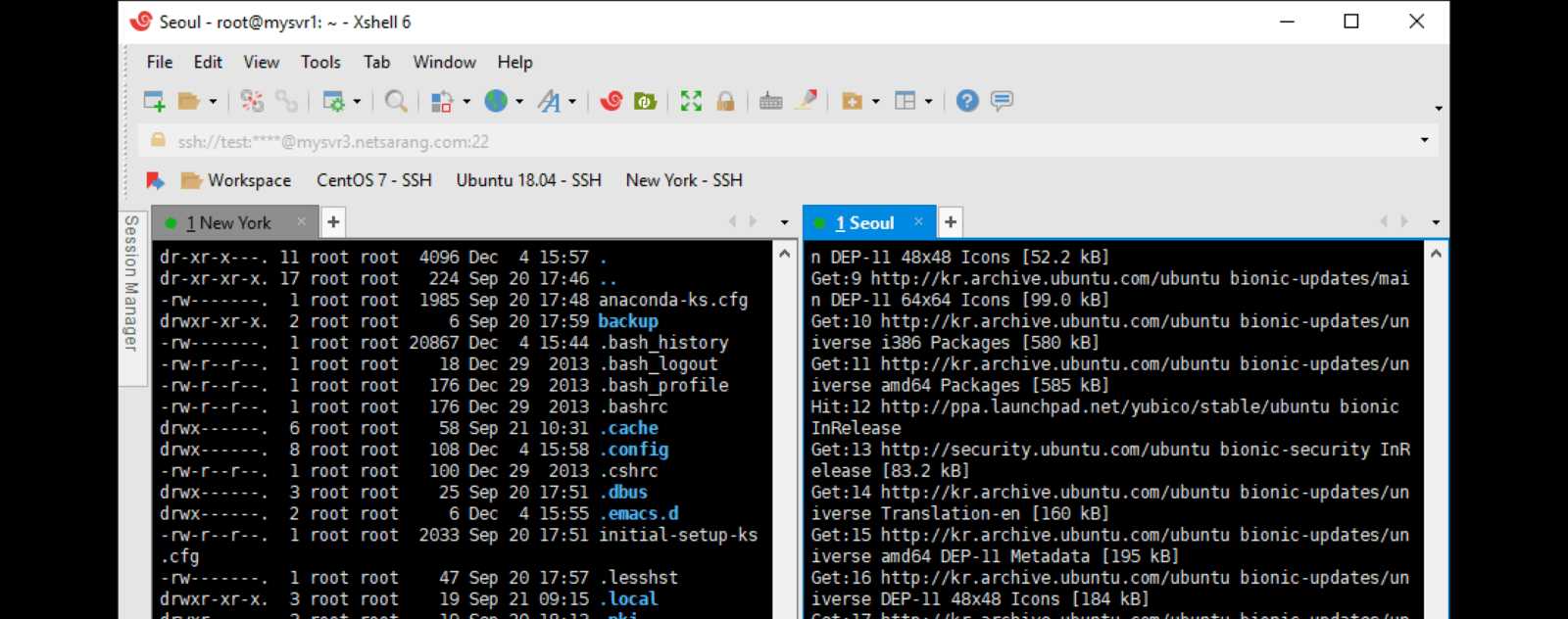Click the lock icon in the address bar
The width and height of the screenshot is (1568, 619).
pyautogui.click(x=158, y=141)
